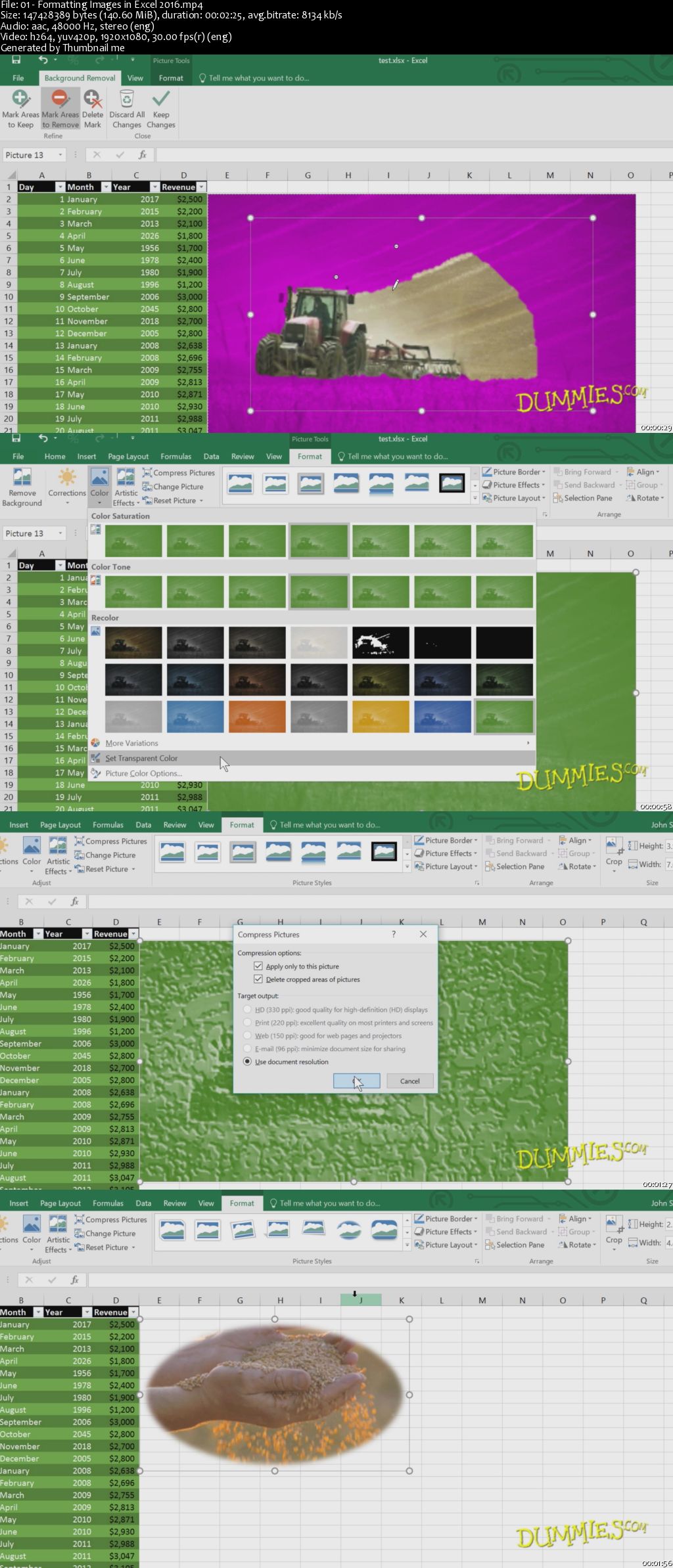Screen dimensions: 673x1568
Task: Expand the Rotate dropdown in the oval wheat frame
Action: [594, 1245]
